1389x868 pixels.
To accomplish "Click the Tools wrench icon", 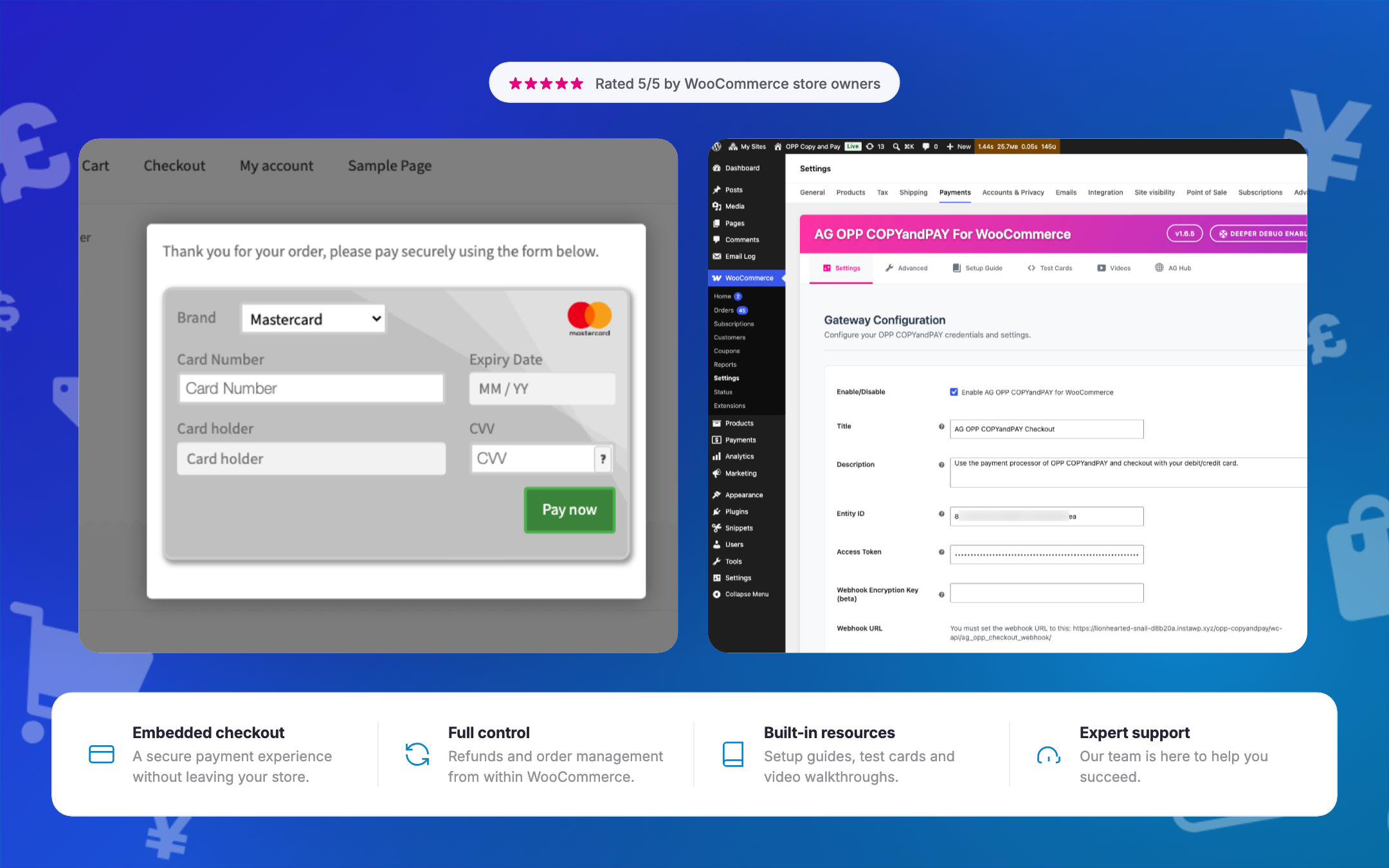I will click(717, 561).
